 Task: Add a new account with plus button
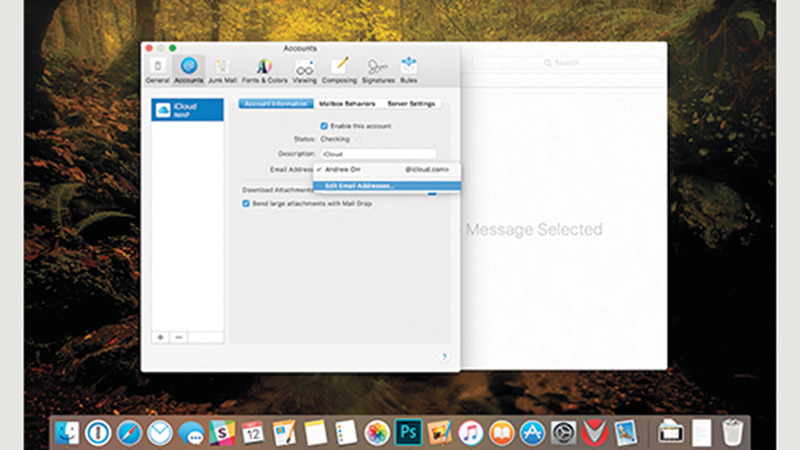coord(160,337)
